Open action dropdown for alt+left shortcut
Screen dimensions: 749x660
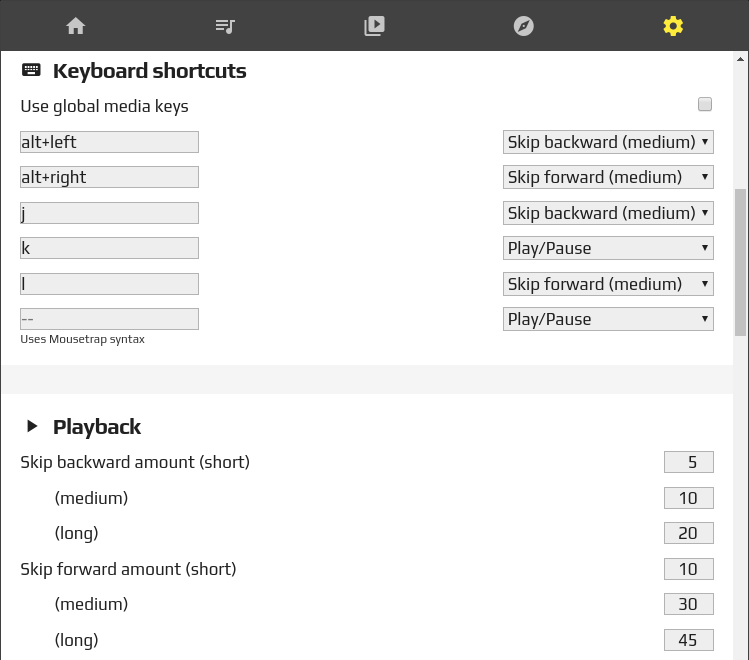pos(608,142)
